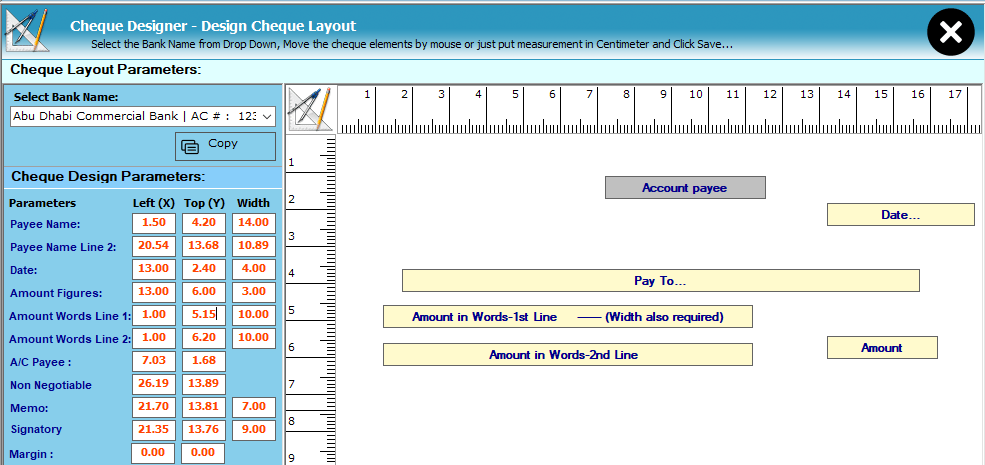
Task: Edit Date Top (Y) value 2.40
Action: click(204, 269)
